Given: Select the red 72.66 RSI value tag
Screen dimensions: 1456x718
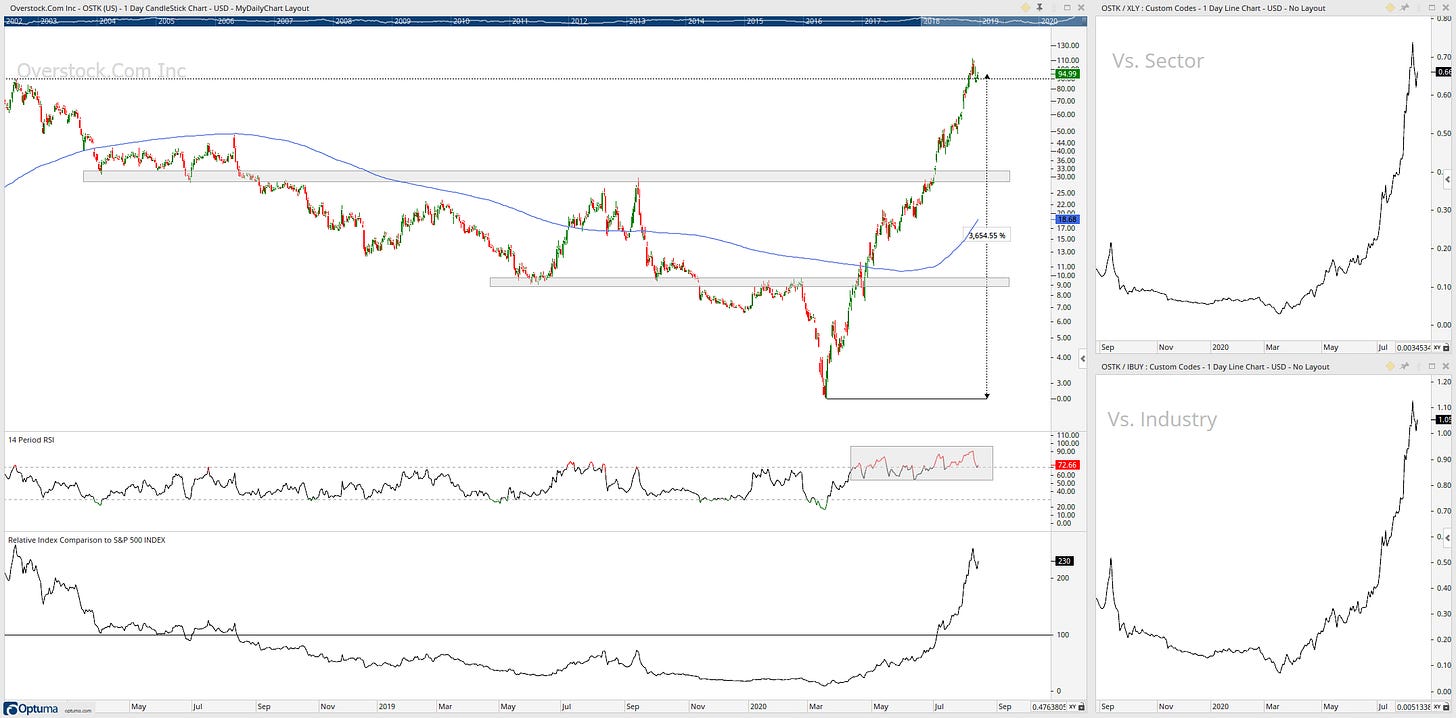Looking at the screenshot, I should click(1066, 465).
